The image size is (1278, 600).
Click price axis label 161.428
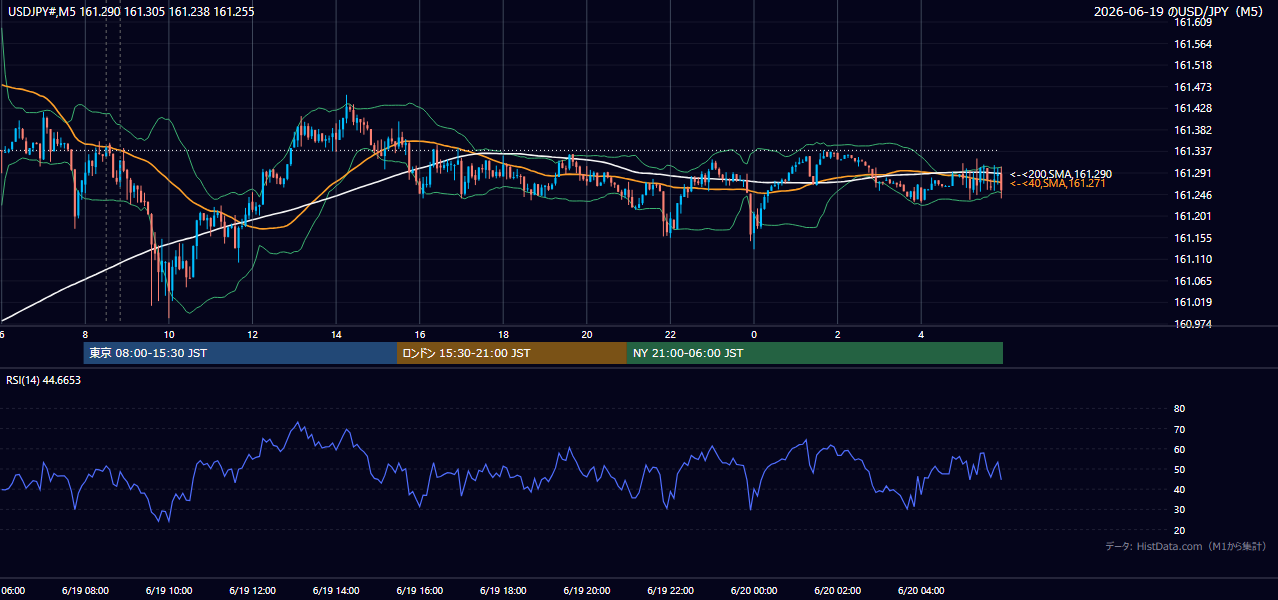1192,108
